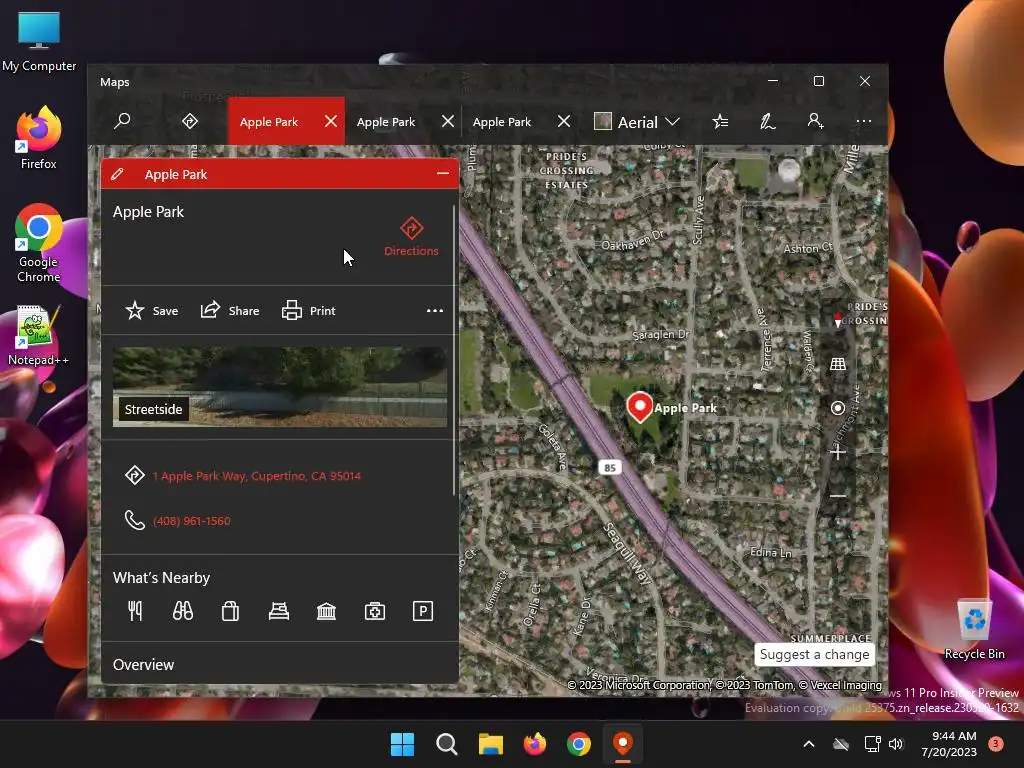Save Apple Park to favorites
Screen dimensions: 1024x768
coord(152,311)
